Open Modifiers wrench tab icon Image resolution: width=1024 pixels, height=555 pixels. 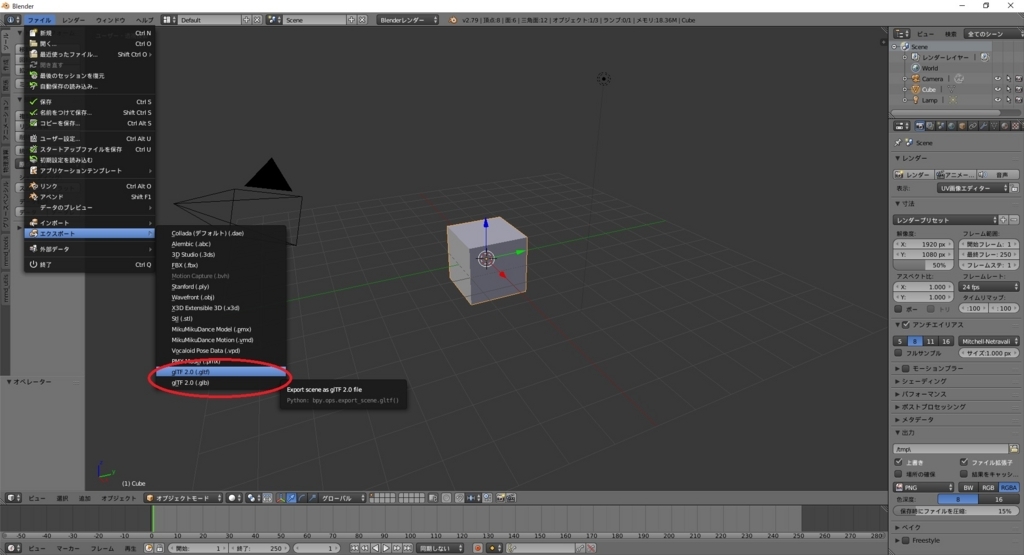[x=984, y=126]
